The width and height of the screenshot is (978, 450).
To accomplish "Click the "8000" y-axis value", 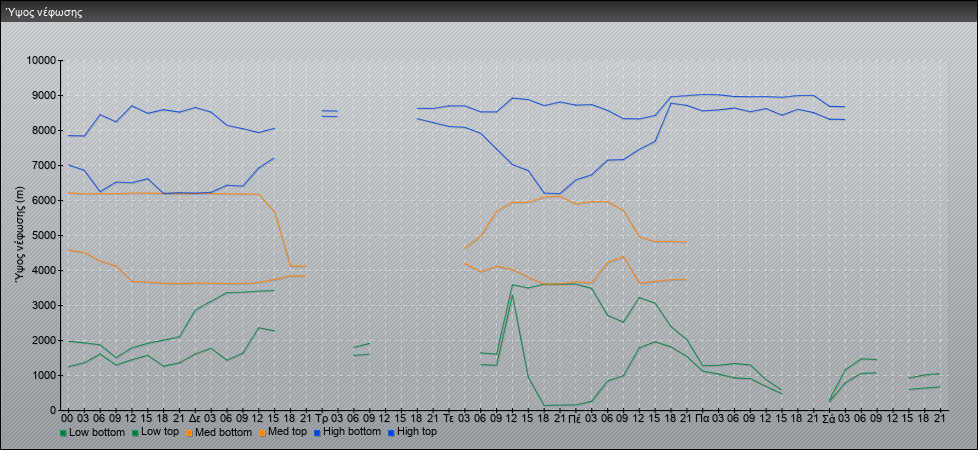I will coord(46,130).
